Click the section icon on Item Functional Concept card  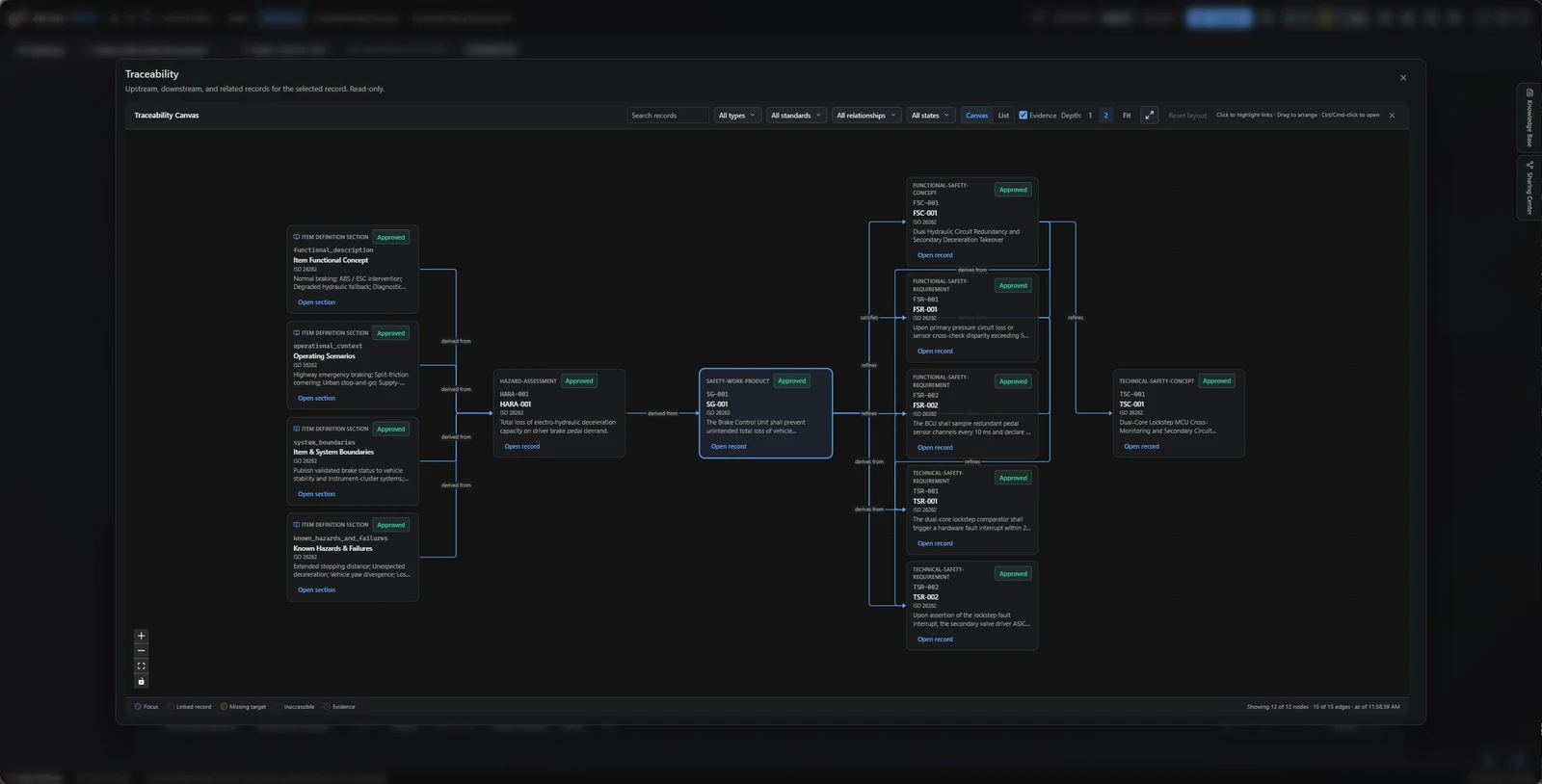[x=296, y=237]
